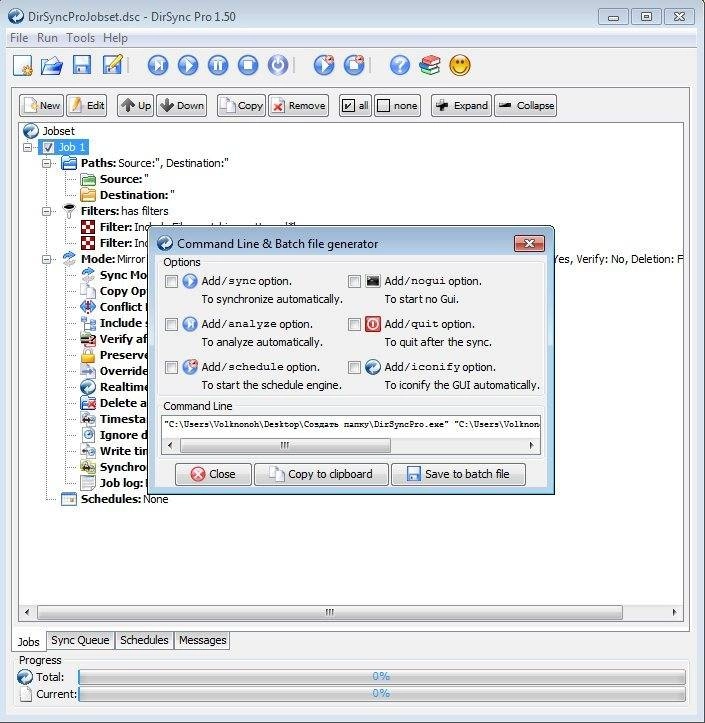Stop synchronization toolbar icon

pos(248,65)
